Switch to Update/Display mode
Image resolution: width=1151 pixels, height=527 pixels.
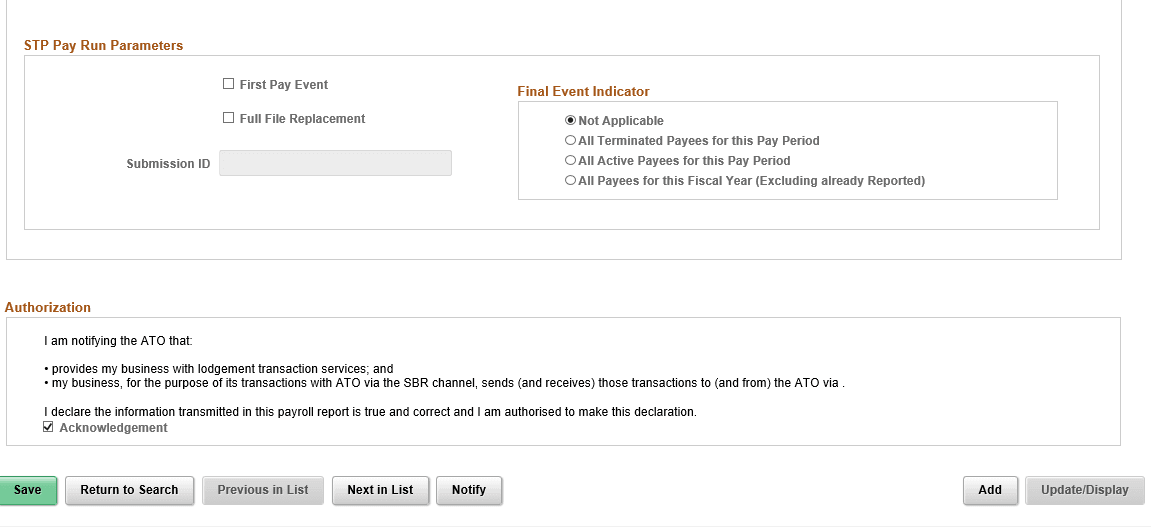pos(1085,490)
